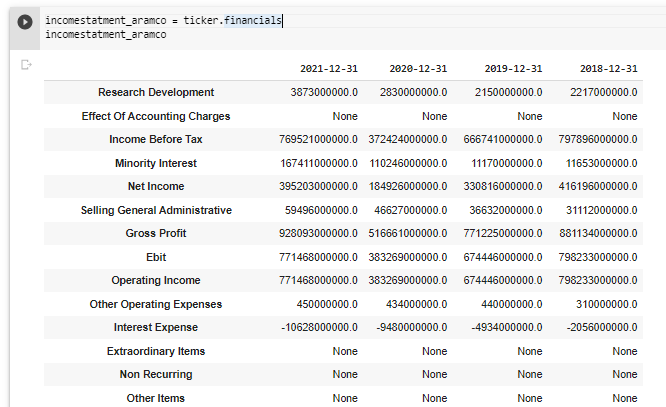
Task: Select the 2018-12-31 column header
Action: pyautogui.click(x=609, y=69)
